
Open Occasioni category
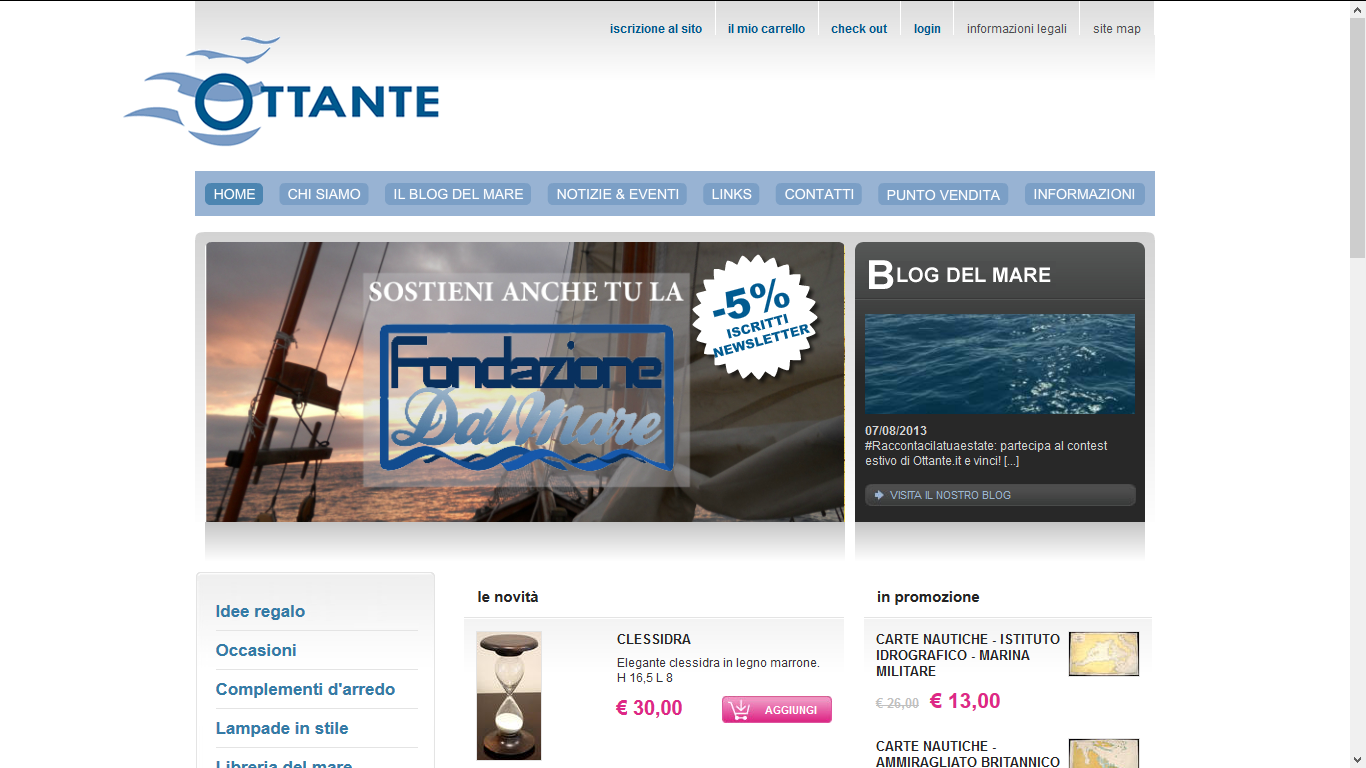256,650
